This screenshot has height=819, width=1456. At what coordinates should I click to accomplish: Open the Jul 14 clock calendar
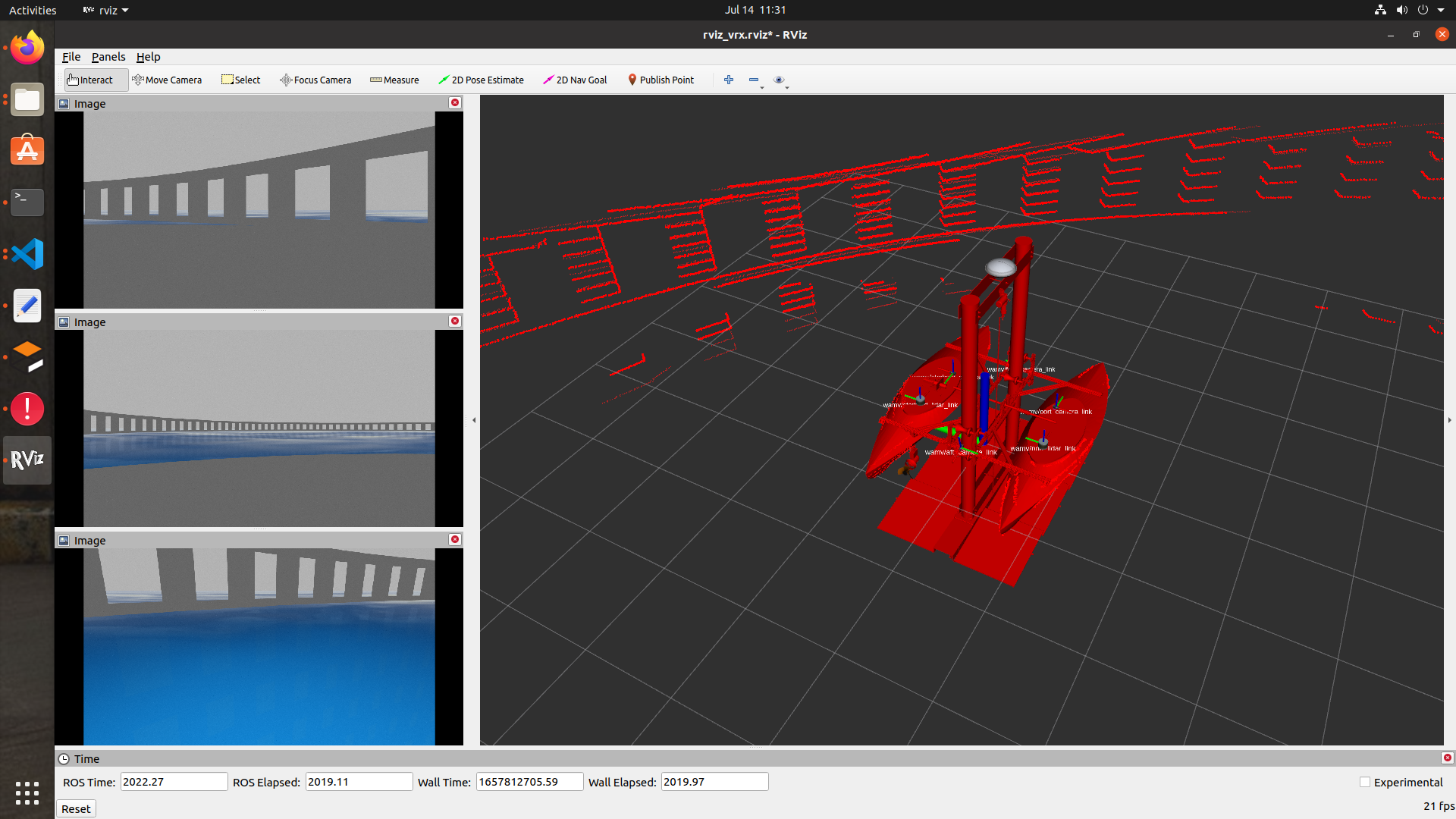(755, 10)
